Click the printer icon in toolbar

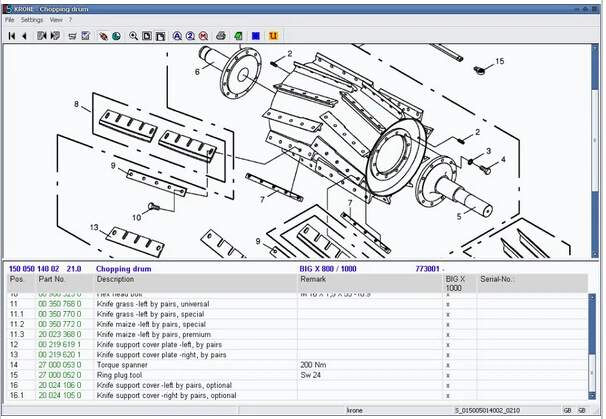pos(221,36)
